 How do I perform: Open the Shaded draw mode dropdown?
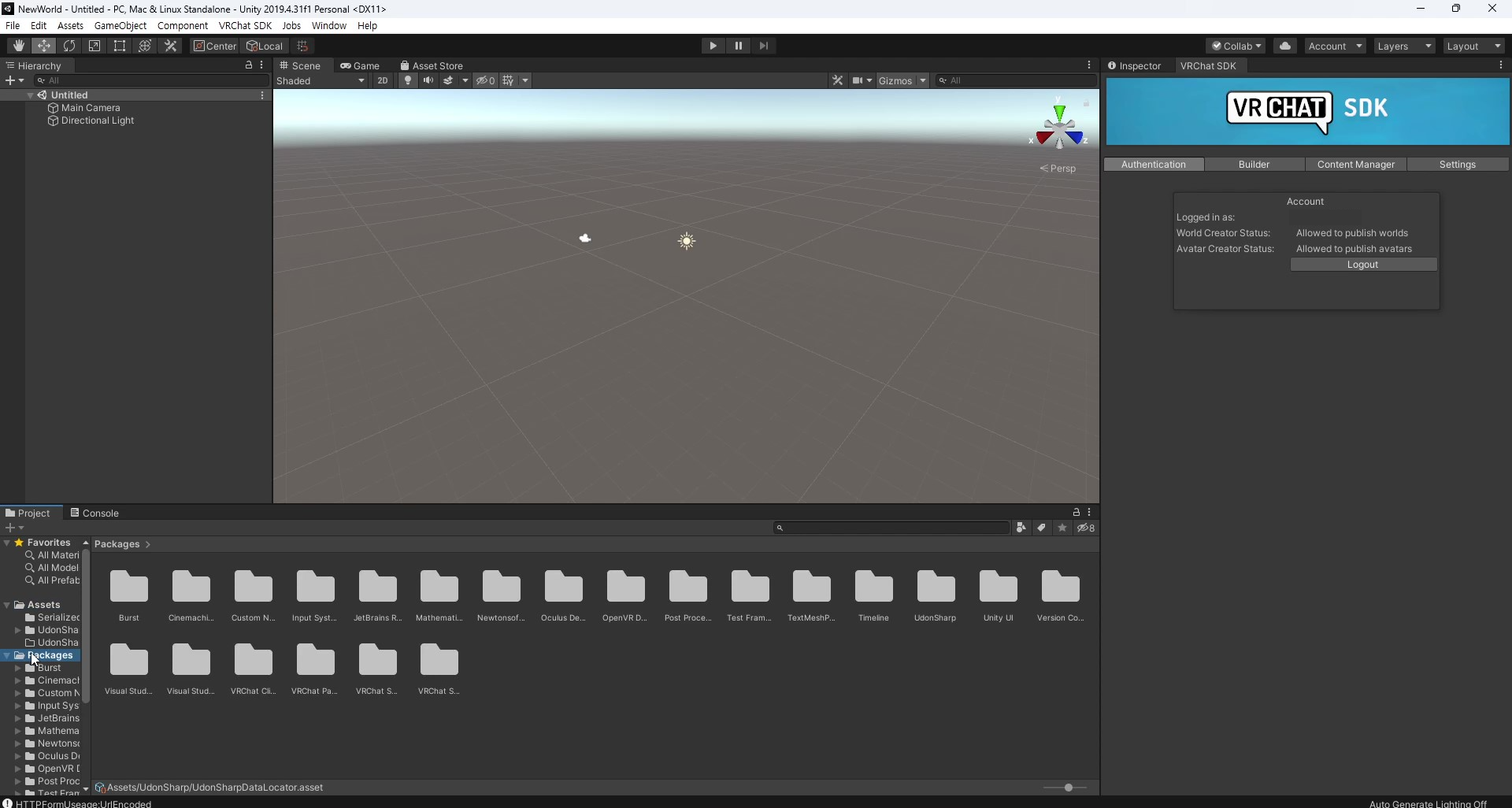[321, 80]
